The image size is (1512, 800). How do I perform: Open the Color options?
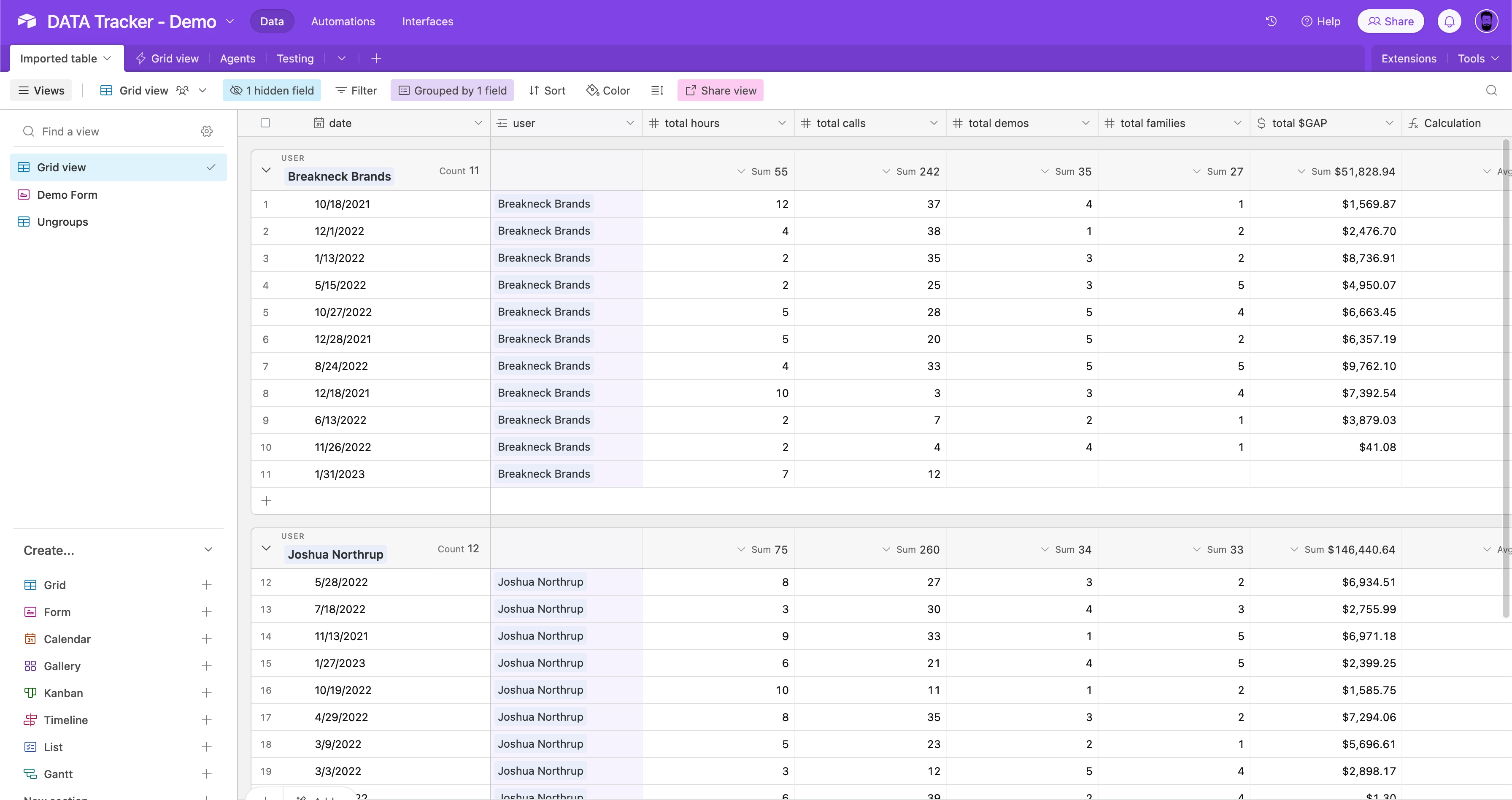tap(608, 90)
